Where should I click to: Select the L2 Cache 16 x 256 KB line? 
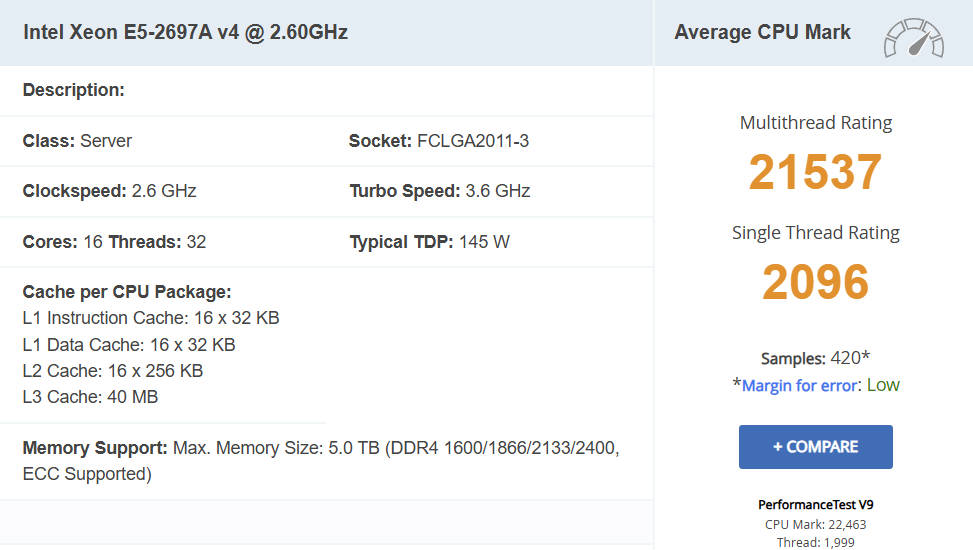[113, 370]
